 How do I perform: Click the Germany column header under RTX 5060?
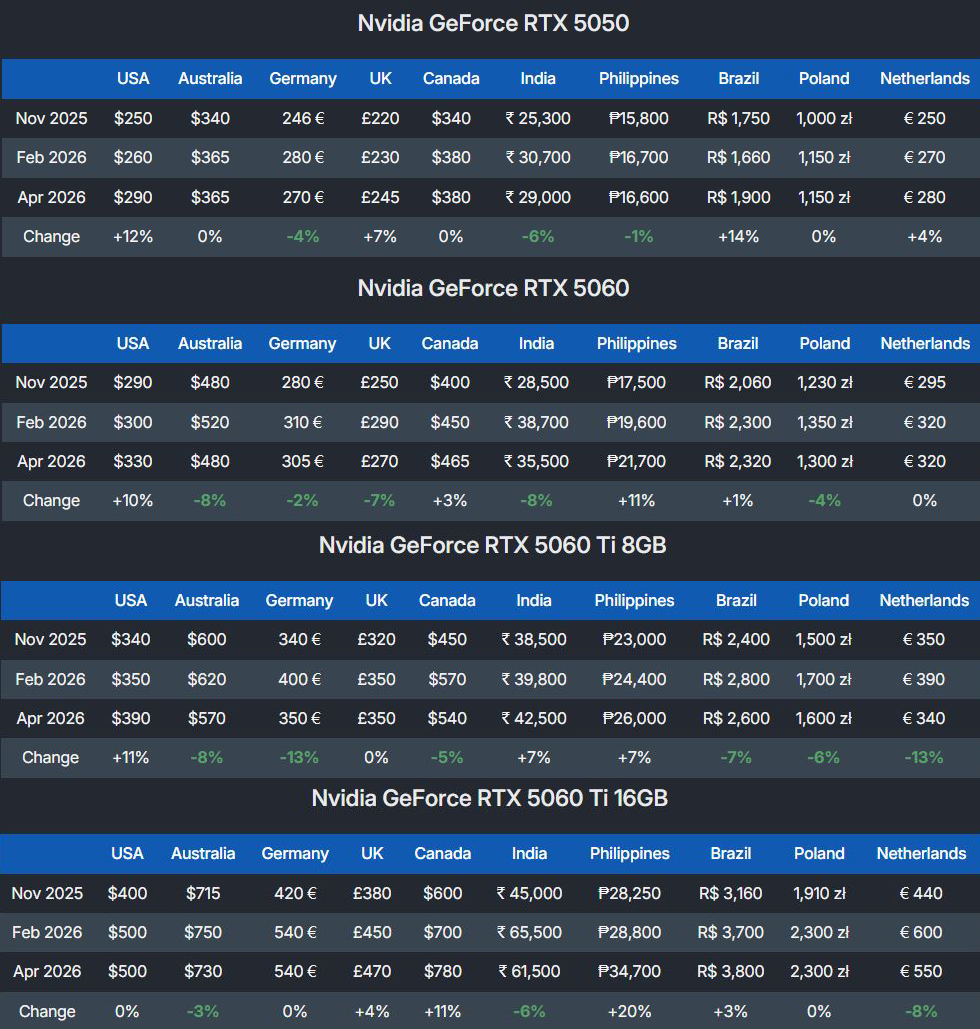pos(303,343)
